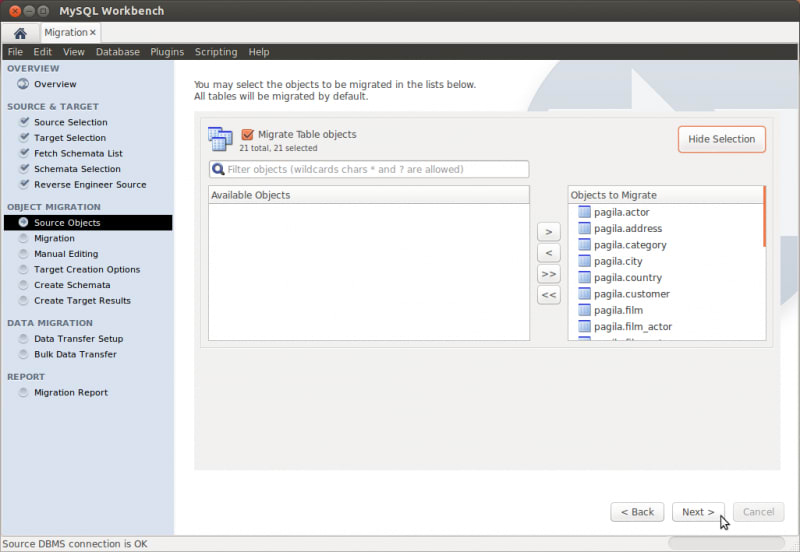Open the Home screen tab icon
Viewport: 800px width, 552px height.
pyautogui.click(x=20, y=33)
